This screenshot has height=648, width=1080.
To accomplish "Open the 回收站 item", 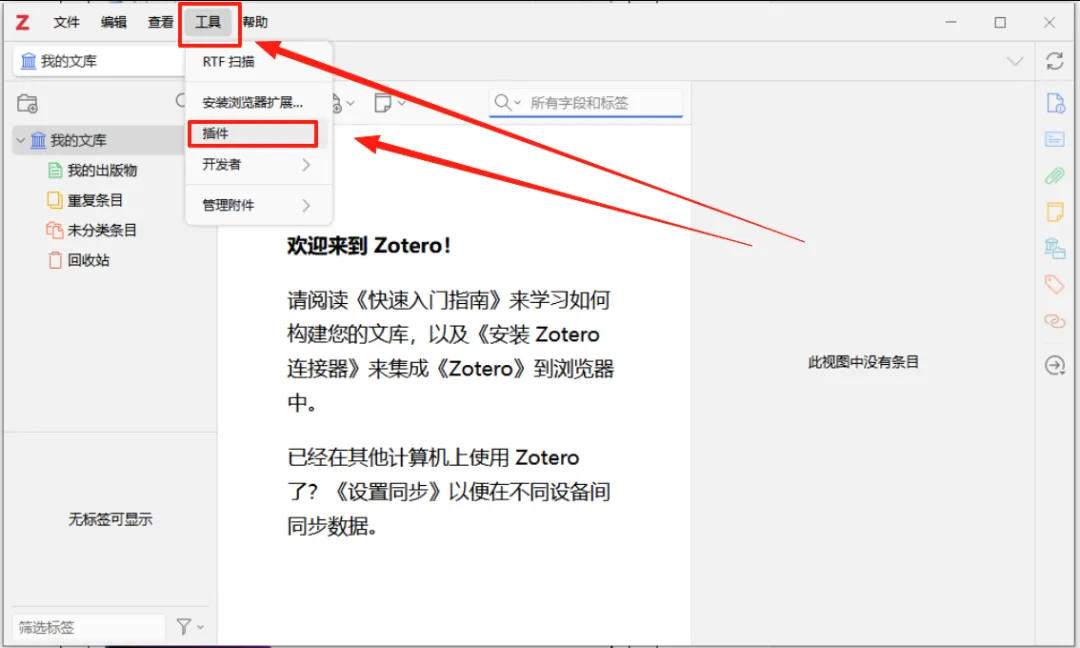I will tap(88, 260).
